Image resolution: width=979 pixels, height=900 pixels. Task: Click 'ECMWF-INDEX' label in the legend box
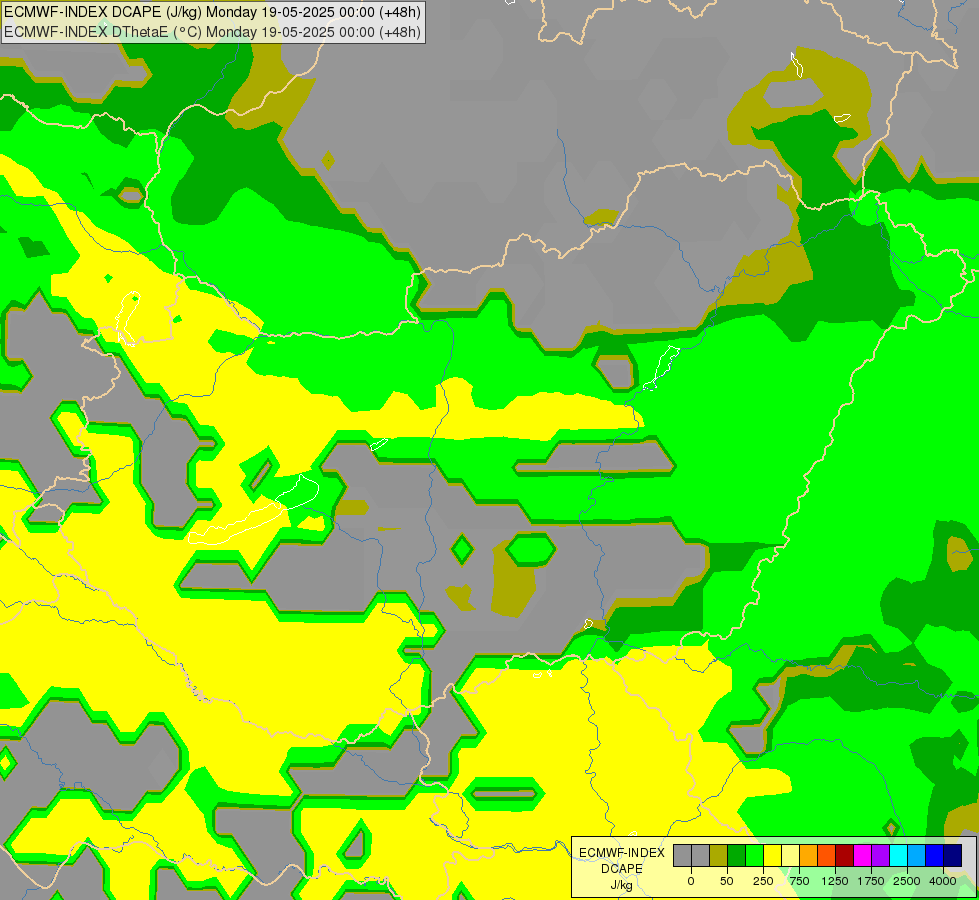point(622,853)
